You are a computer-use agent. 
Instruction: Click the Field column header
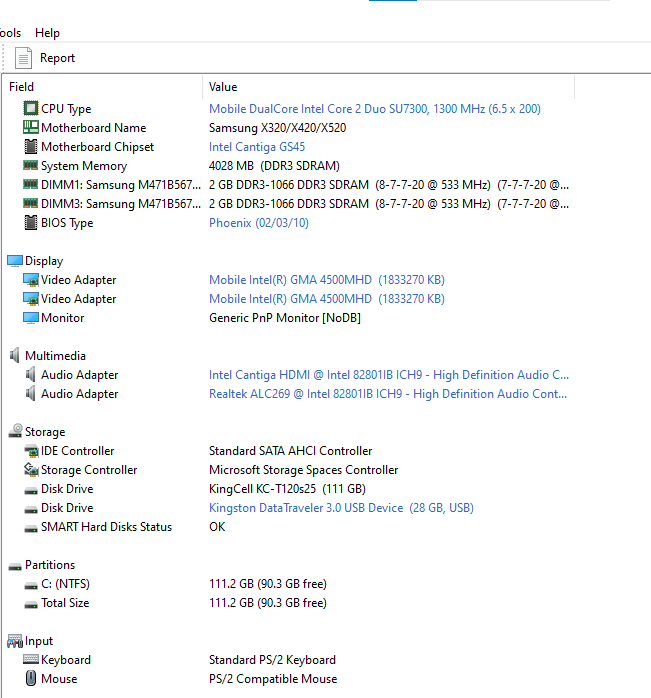click(21, 87)
